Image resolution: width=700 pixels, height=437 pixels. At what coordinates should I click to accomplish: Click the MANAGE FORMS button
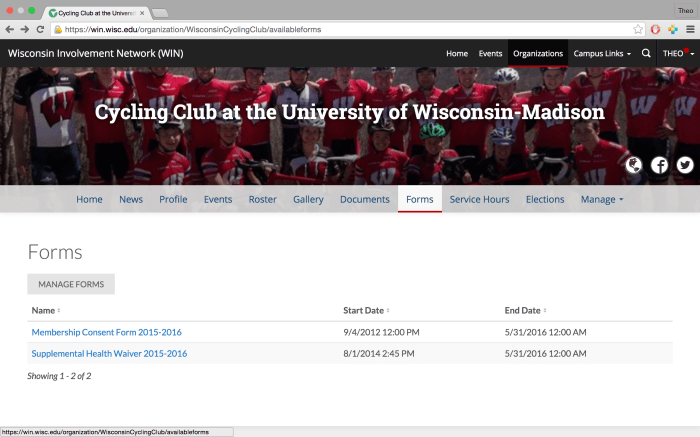tap(71, 284)
